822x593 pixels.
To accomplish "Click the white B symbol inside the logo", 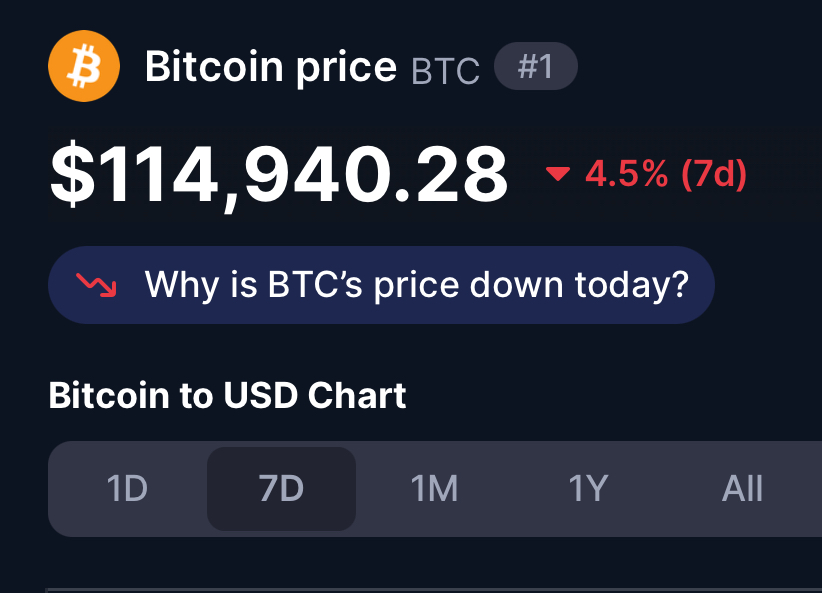I will click(84, 66).
